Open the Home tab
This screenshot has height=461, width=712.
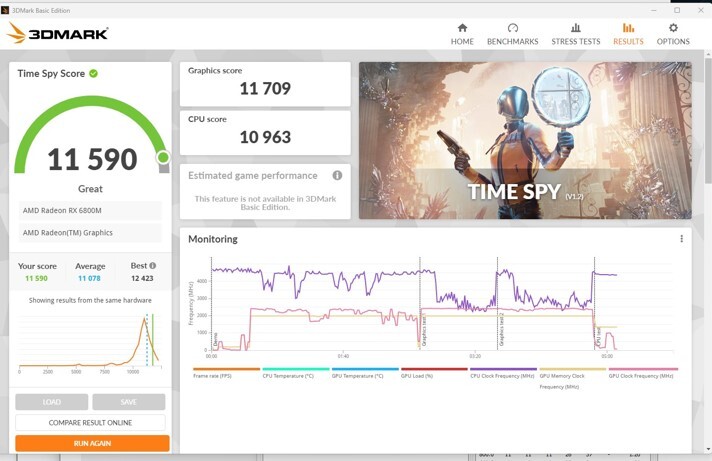(462, 35)
